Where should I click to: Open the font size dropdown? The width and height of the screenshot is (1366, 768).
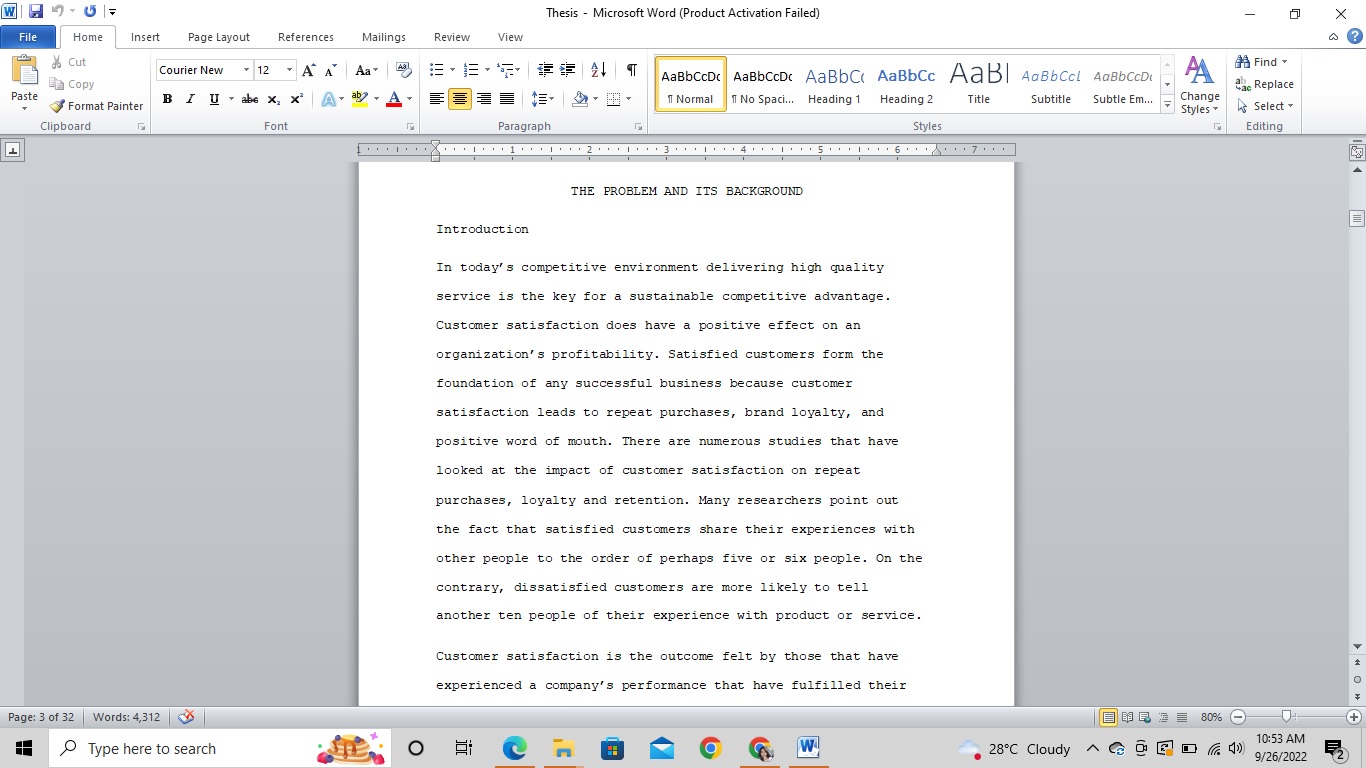coord(290,70)
